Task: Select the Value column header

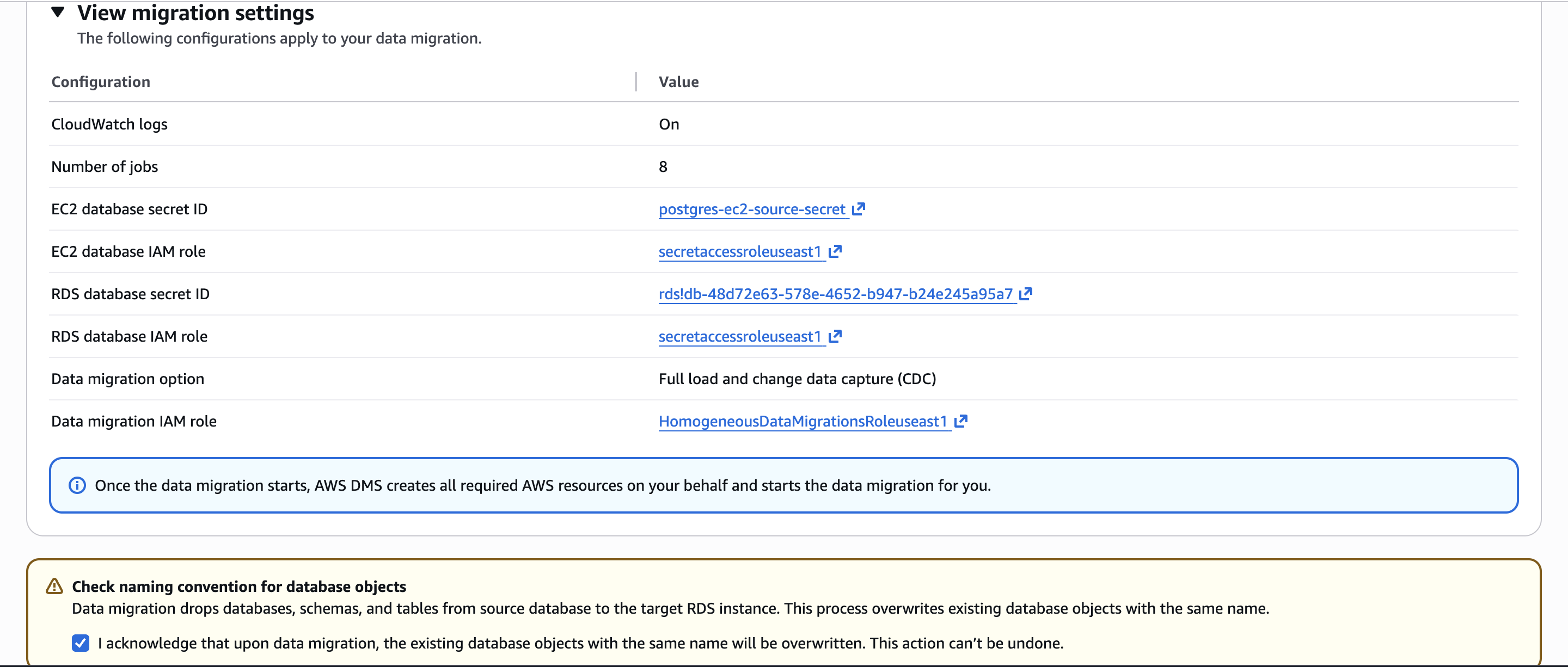Action: (679, 82)
